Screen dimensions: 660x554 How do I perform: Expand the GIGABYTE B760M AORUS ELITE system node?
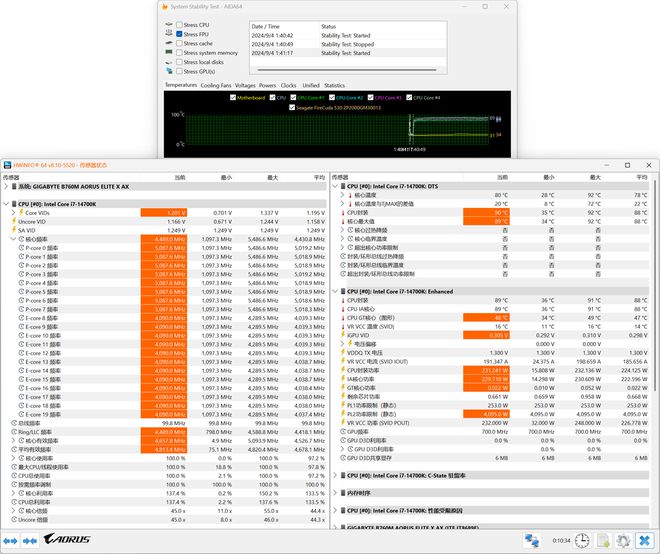[x=8, y=186]
